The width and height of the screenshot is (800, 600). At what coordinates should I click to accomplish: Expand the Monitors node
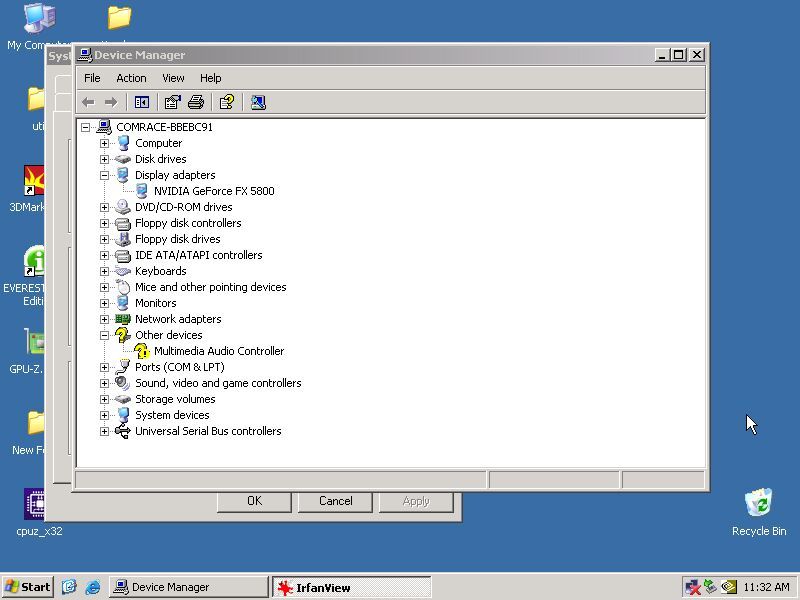pyautogui.click(x=104, y=303)
